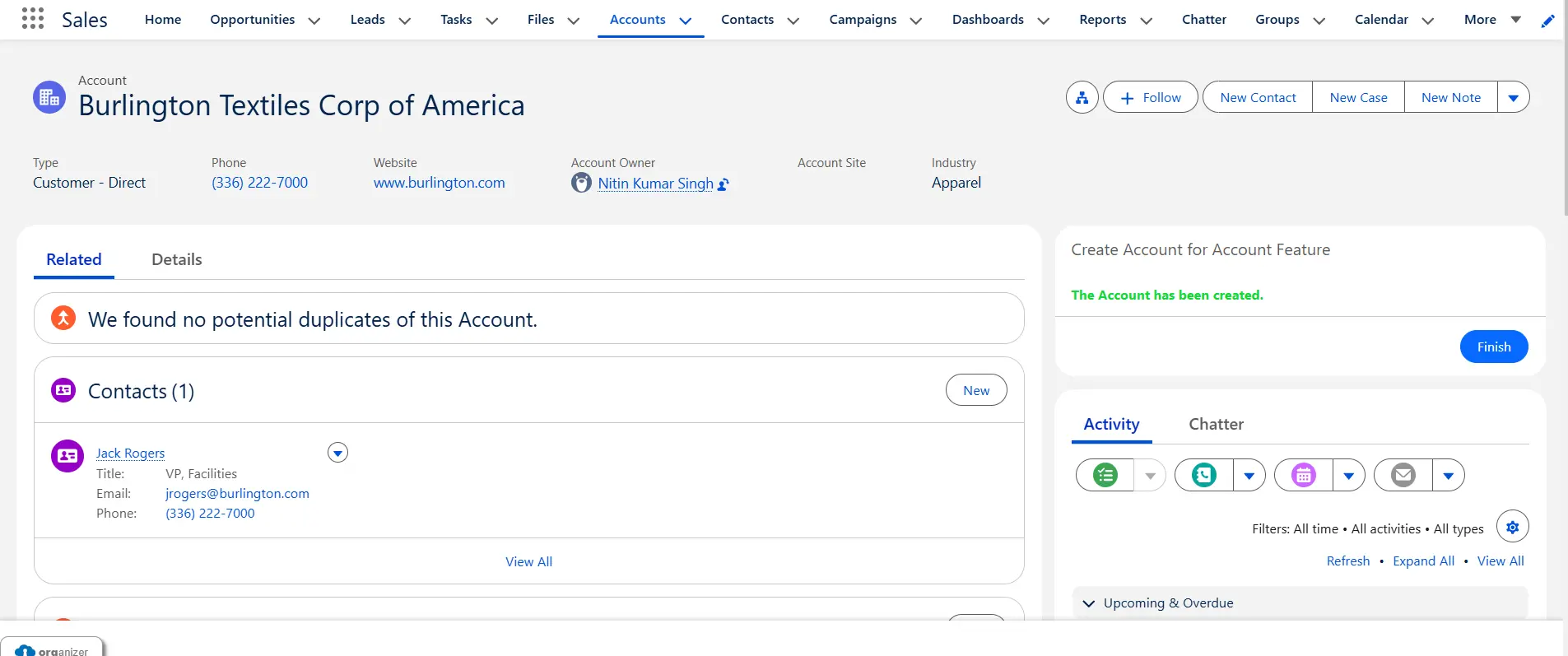Click Jack Rogers contact avatar icon
The image size is (1568, 656).
(x=67, y=455)
